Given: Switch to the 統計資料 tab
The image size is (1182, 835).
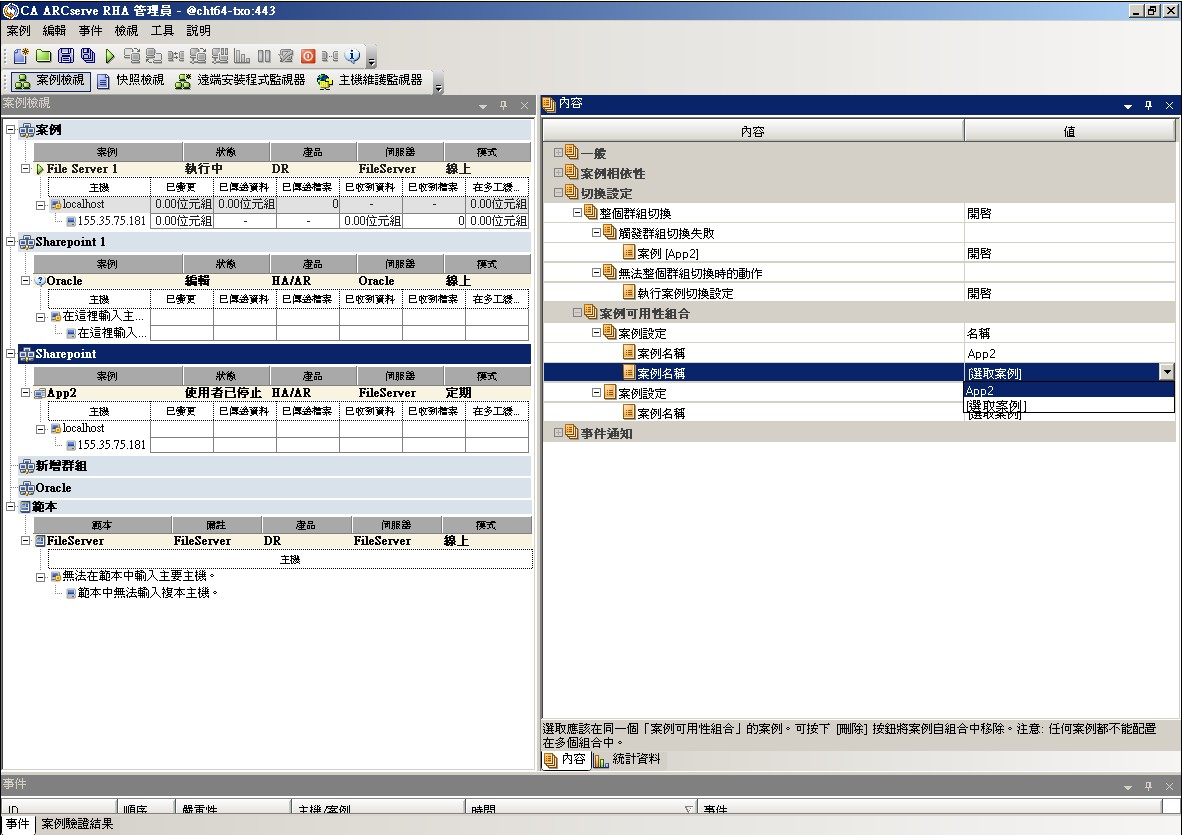Looking at the screenshot, I should [x=628, y=760].
